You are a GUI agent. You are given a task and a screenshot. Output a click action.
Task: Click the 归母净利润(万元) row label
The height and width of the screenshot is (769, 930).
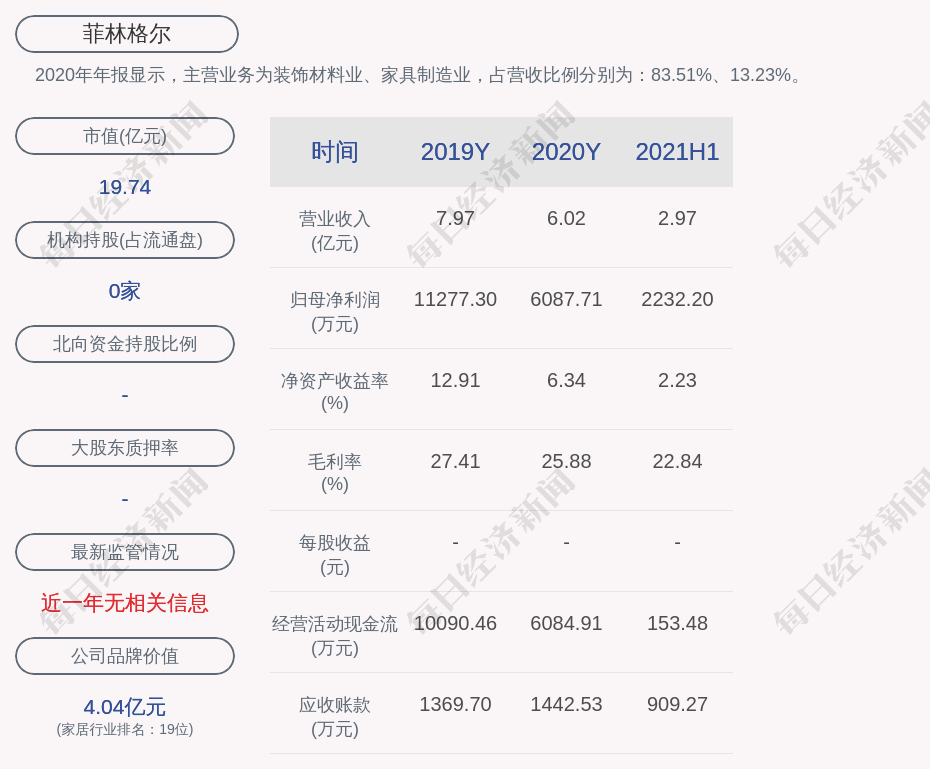pos(335,312)
